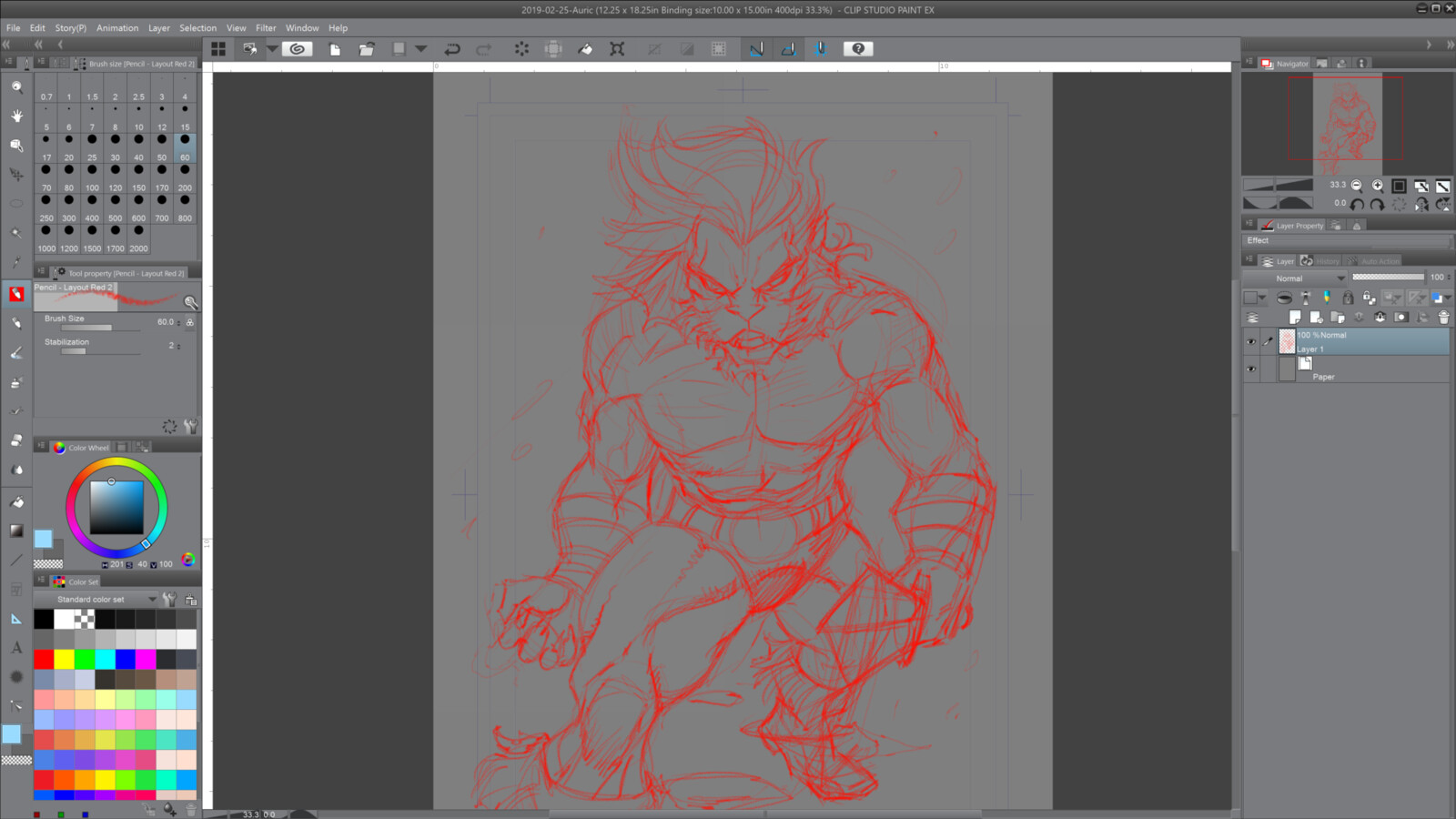Create a new file from toolbar
The width and height of the screenshot is (1456, 819).
335,49
